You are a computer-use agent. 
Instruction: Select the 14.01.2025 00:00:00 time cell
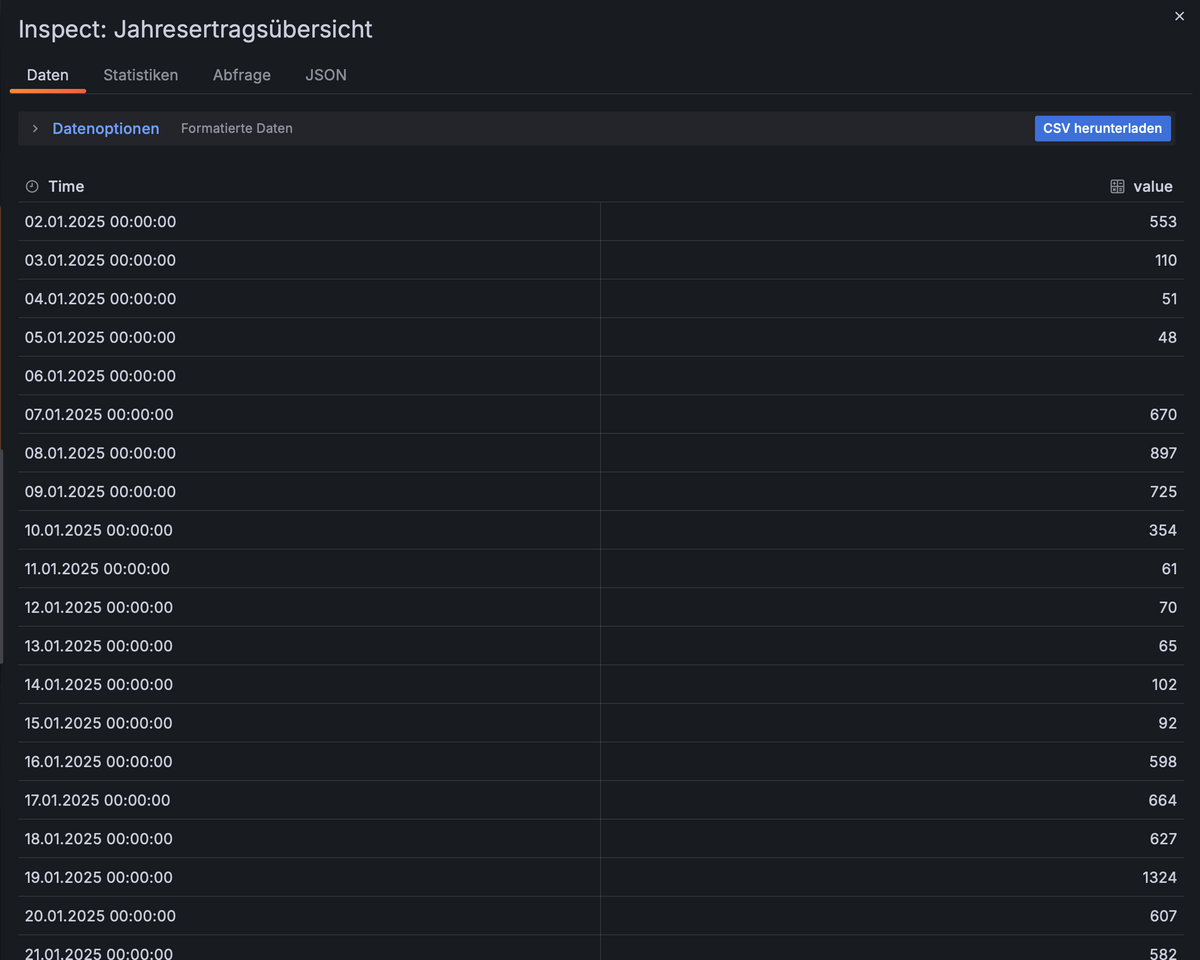coord(309,685)
